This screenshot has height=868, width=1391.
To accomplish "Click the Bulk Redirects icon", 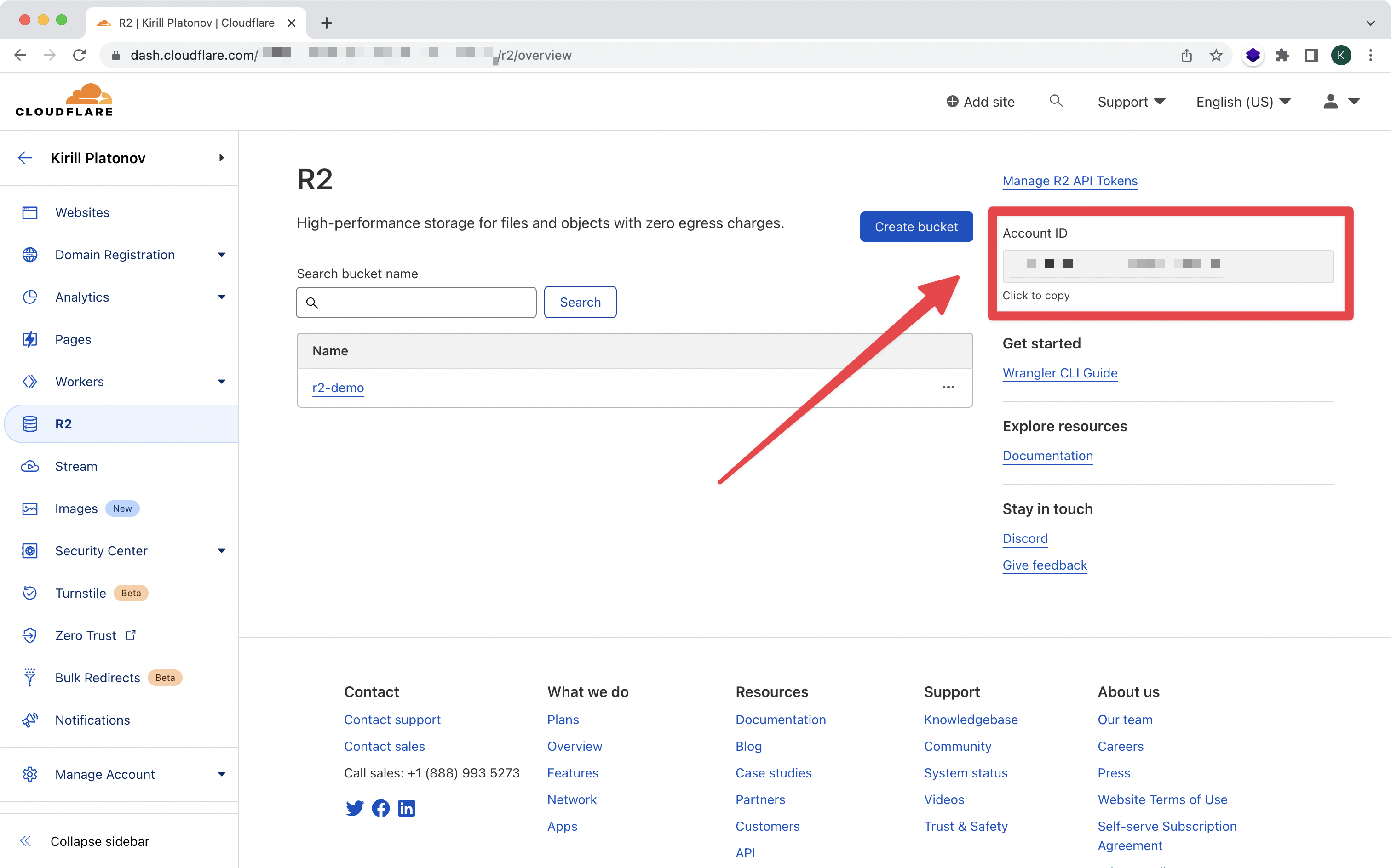I will point(30,677).
